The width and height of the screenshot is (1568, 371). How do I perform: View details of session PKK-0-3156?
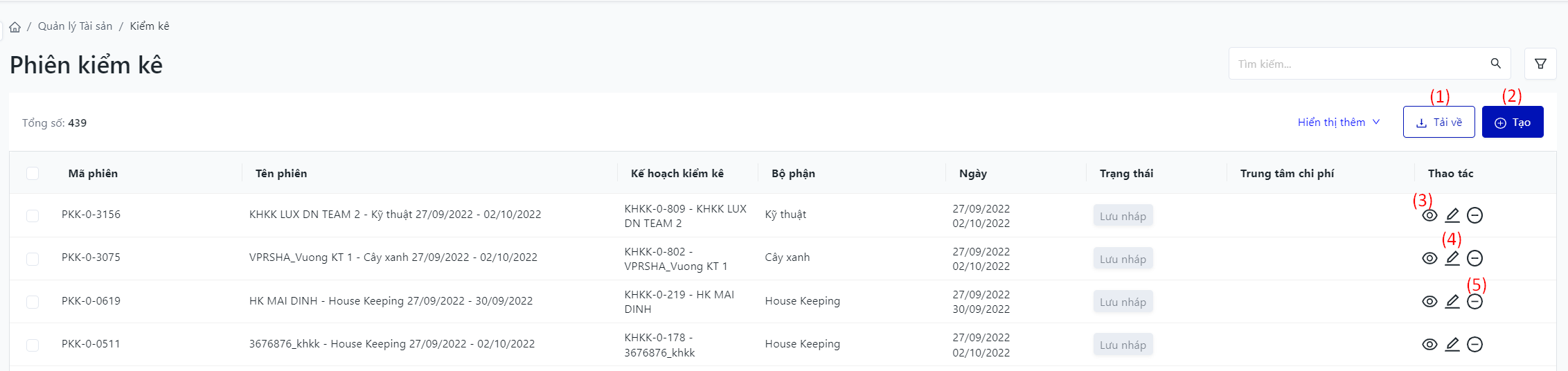(1429, 215)
